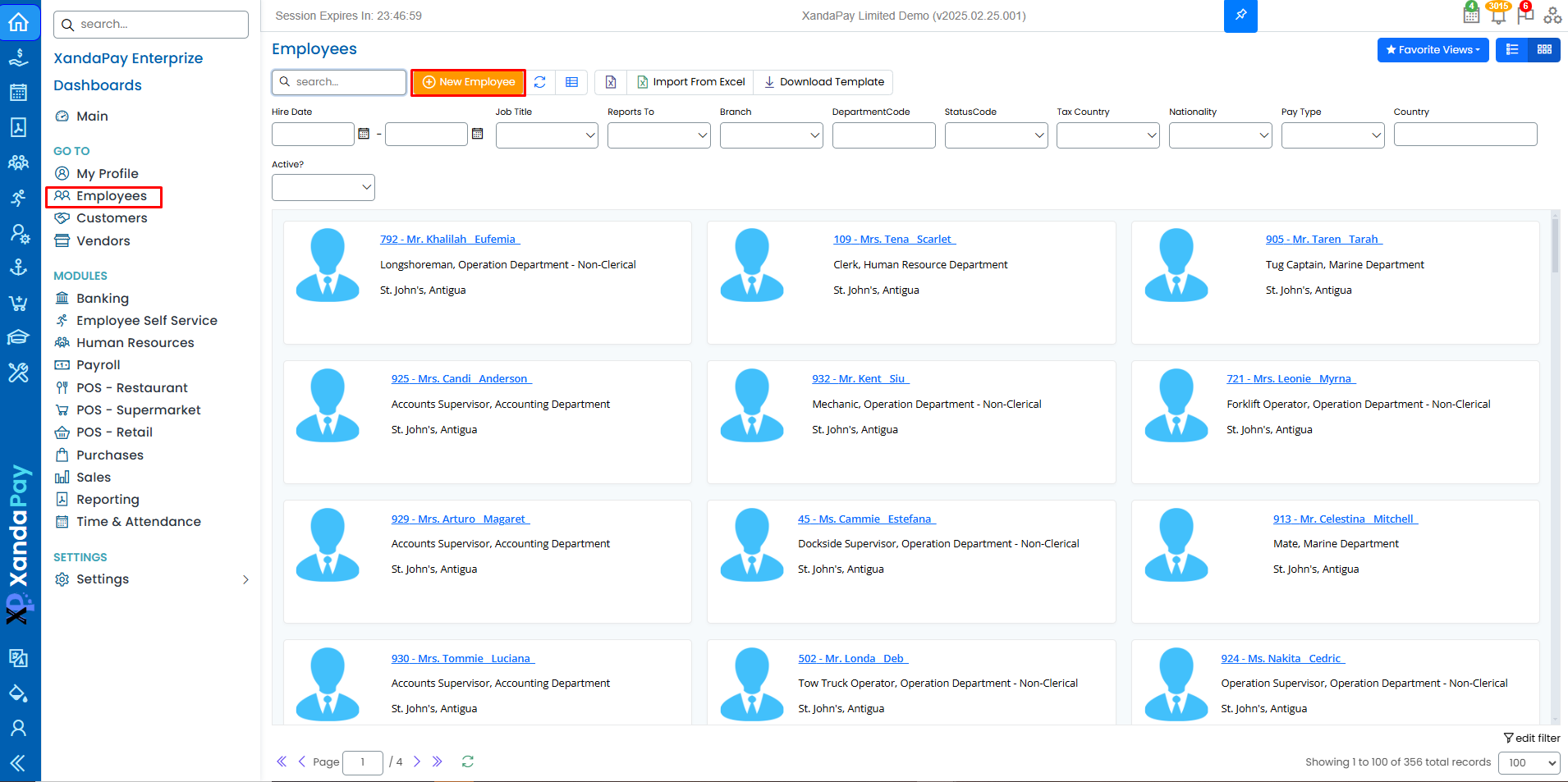Collapse the sidebar with double-chevron icon

17,763
